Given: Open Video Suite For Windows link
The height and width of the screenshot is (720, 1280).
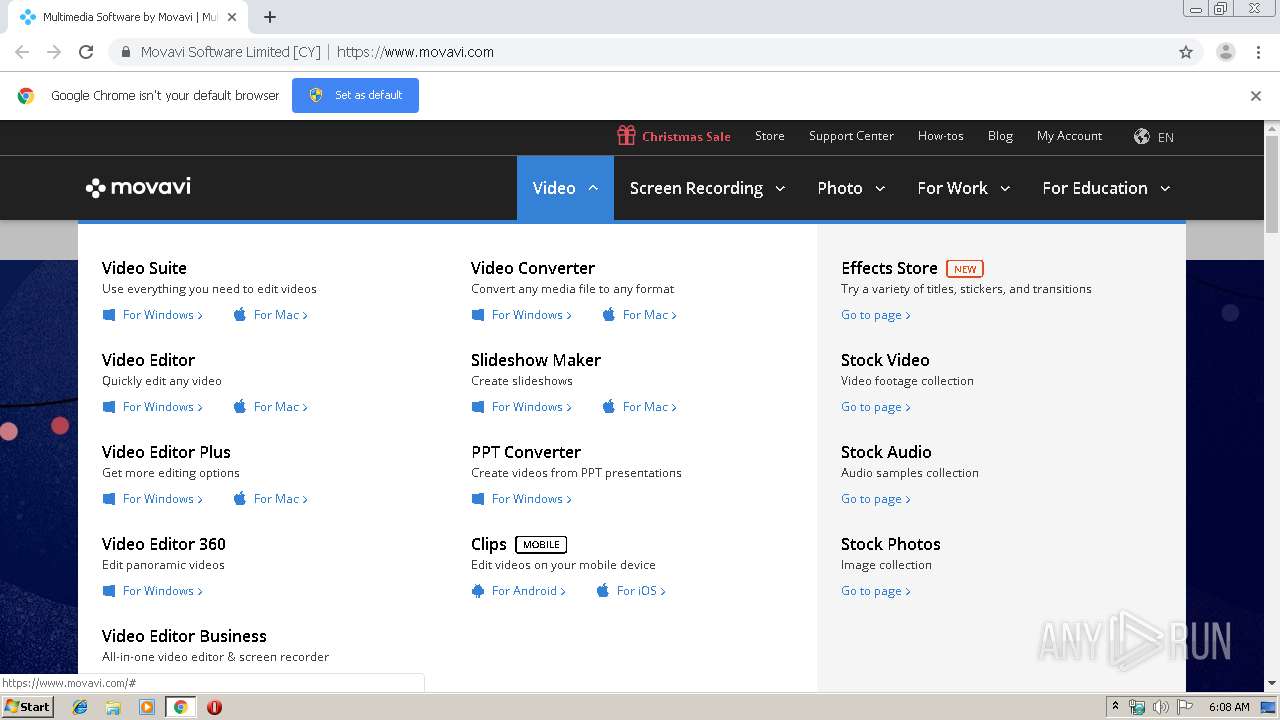Looking at the screenshot, I should click(x=163, y=315).
